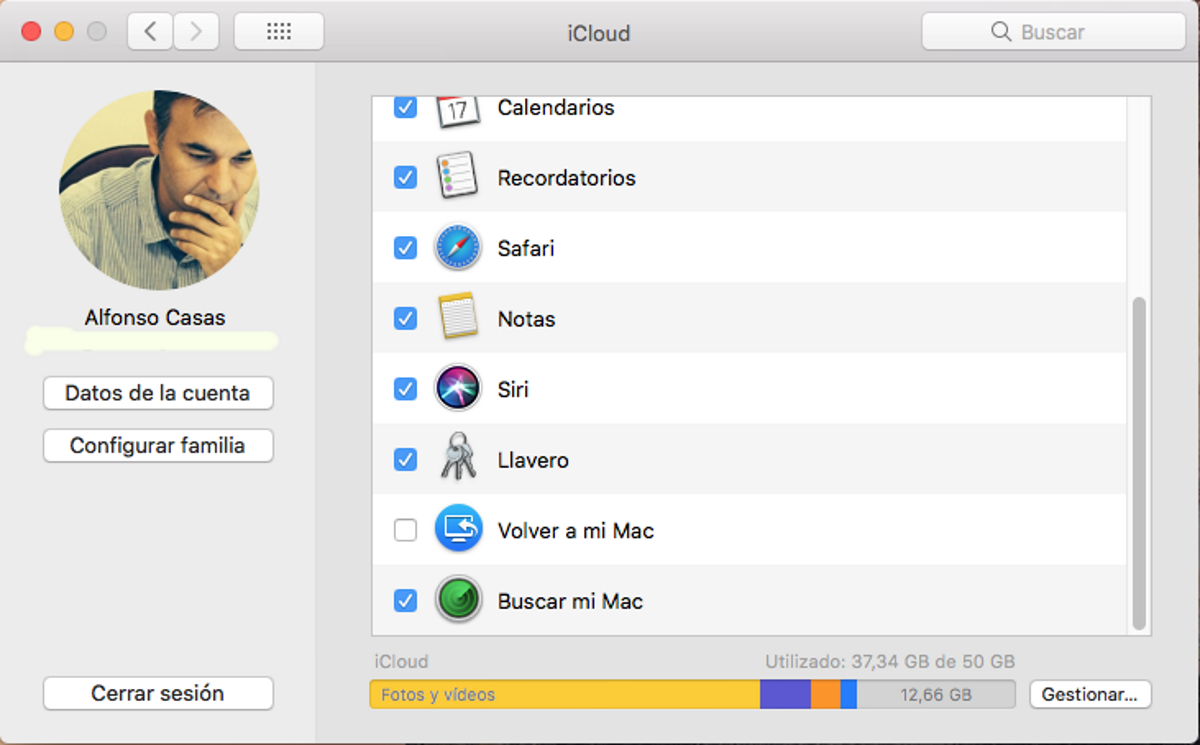
Task: Click the red close window button
Action: [x=31, y=32]
